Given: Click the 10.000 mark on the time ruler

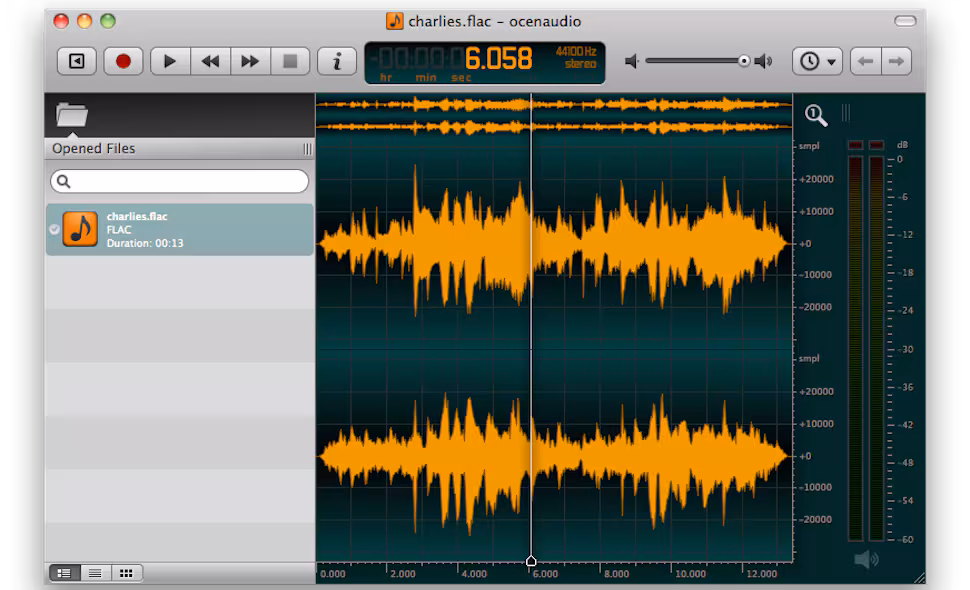Looking at the screenshot, I should (690, 574).
